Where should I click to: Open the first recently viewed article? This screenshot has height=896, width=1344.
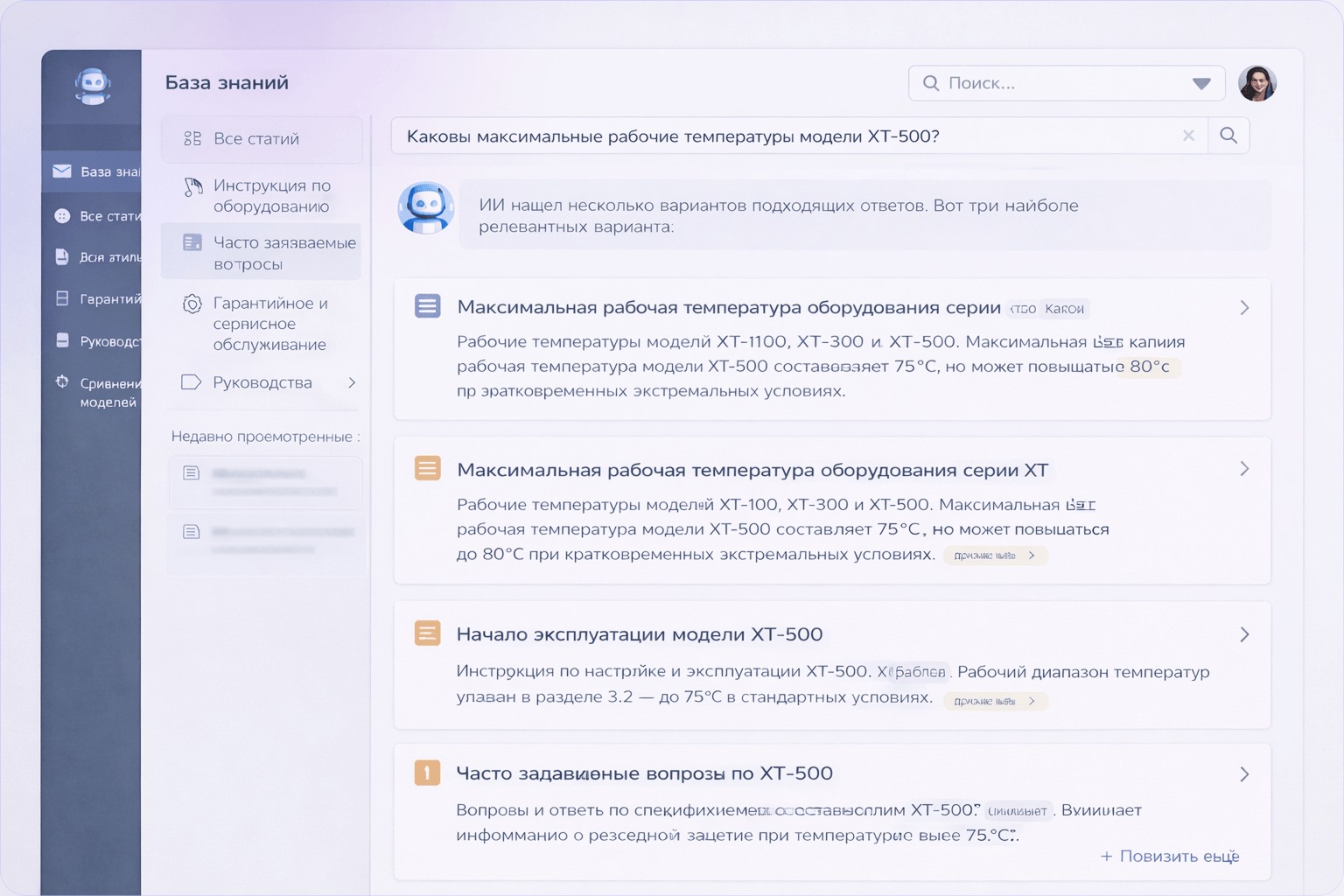coord(265,481)
